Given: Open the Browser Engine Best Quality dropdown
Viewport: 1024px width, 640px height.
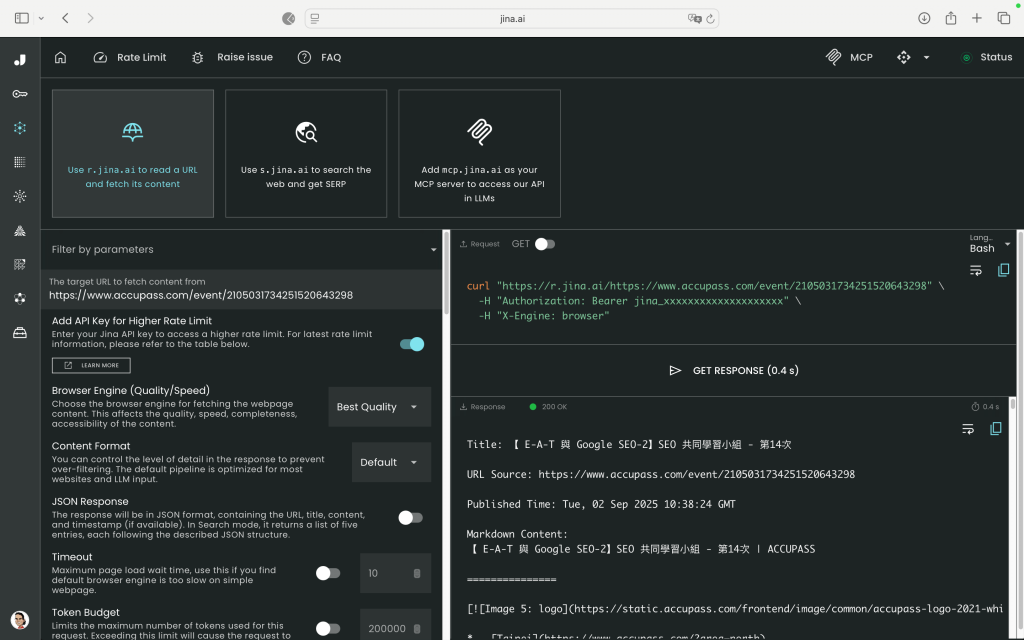Looking at the screenshot, I should pos(379,407).
